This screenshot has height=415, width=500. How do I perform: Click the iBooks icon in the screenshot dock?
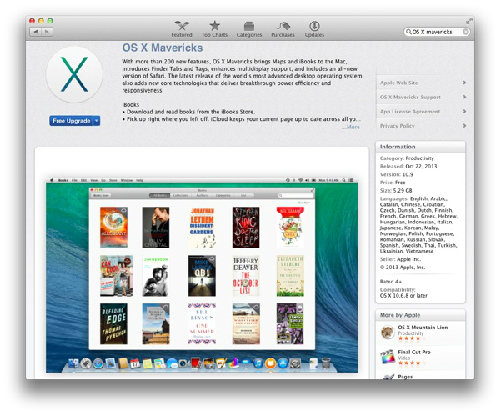270,363
